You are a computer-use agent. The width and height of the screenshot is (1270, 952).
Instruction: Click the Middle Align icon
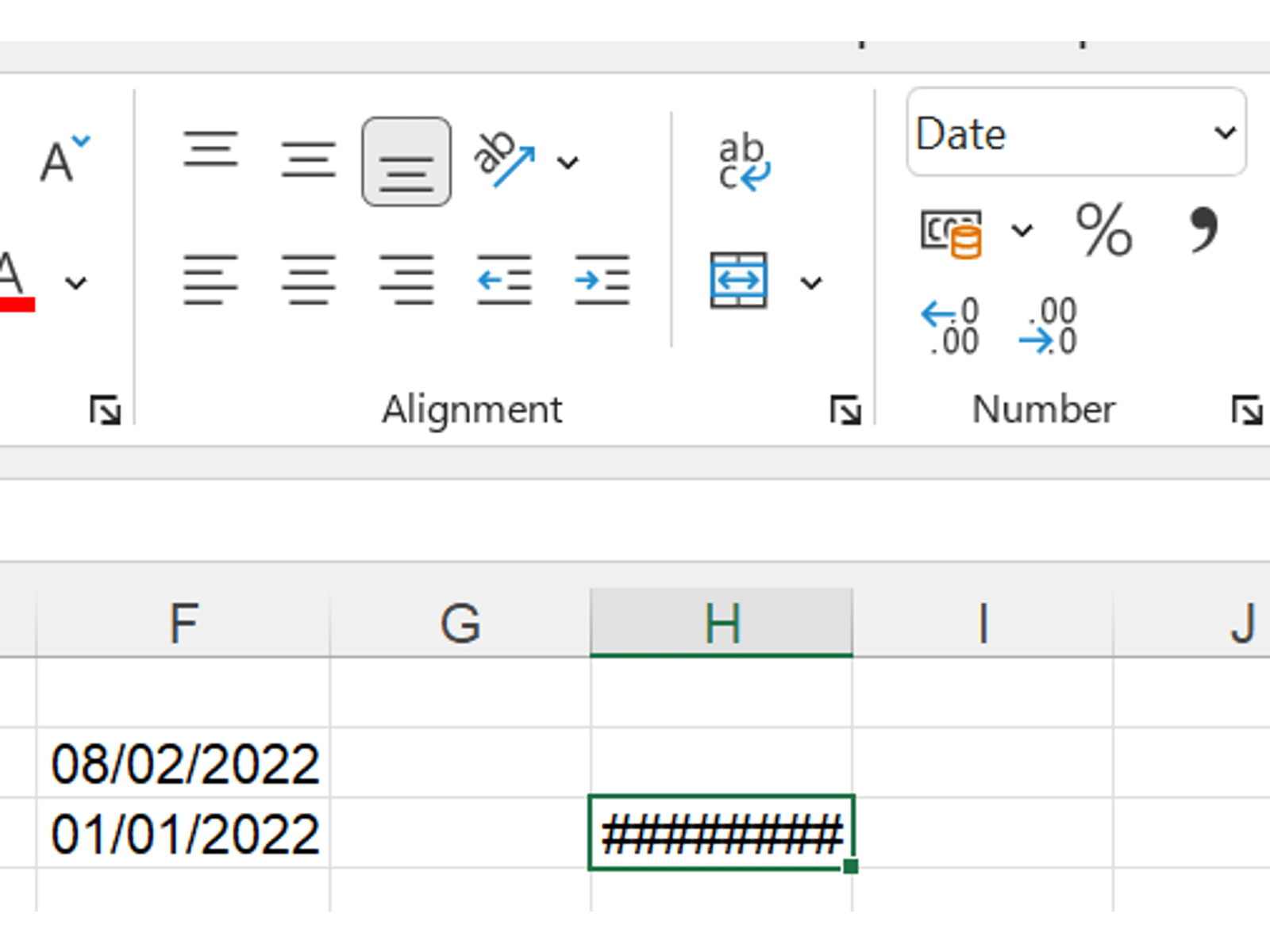(308, 159)
